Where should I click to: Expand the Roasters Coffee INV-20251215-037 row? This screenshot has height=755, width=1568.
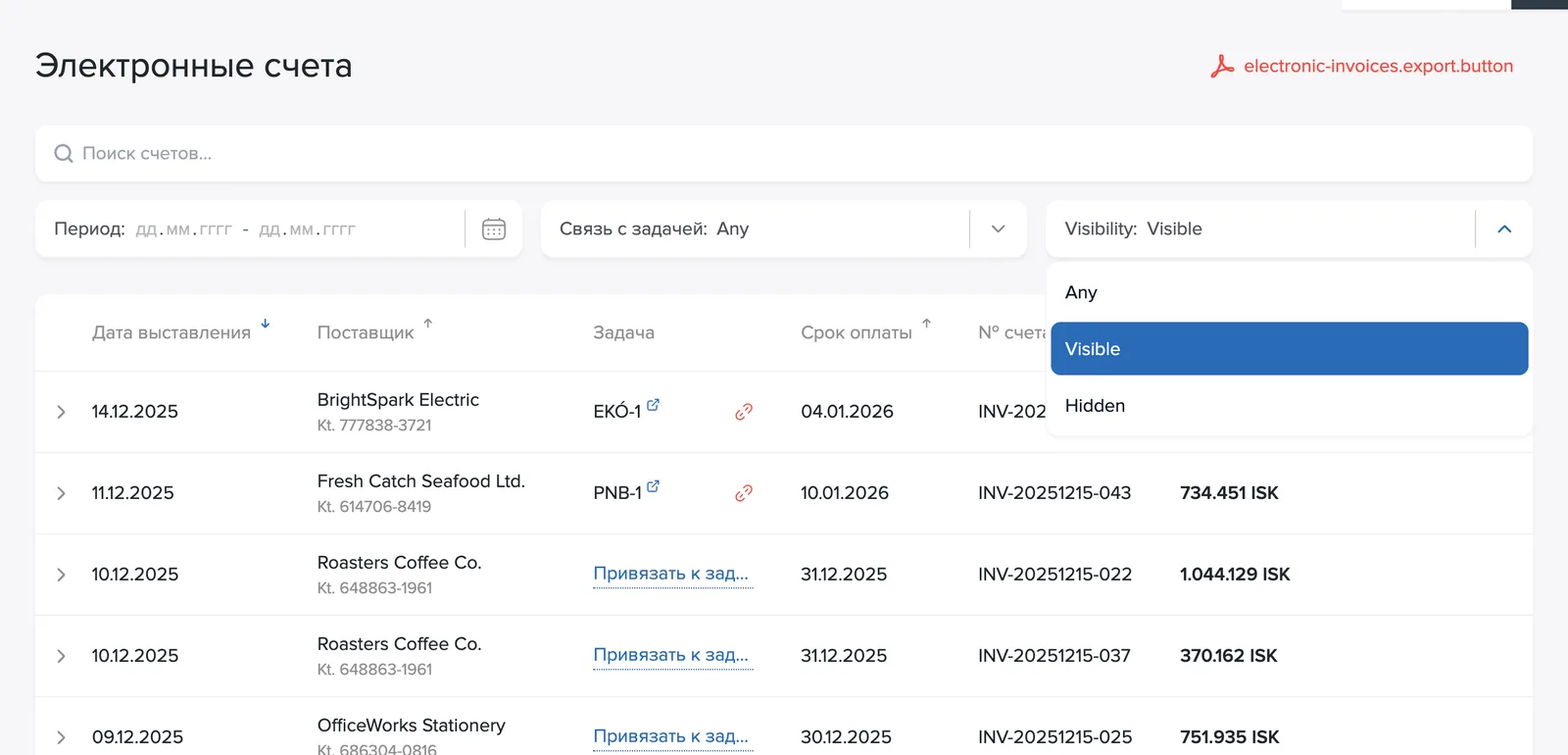61,656
